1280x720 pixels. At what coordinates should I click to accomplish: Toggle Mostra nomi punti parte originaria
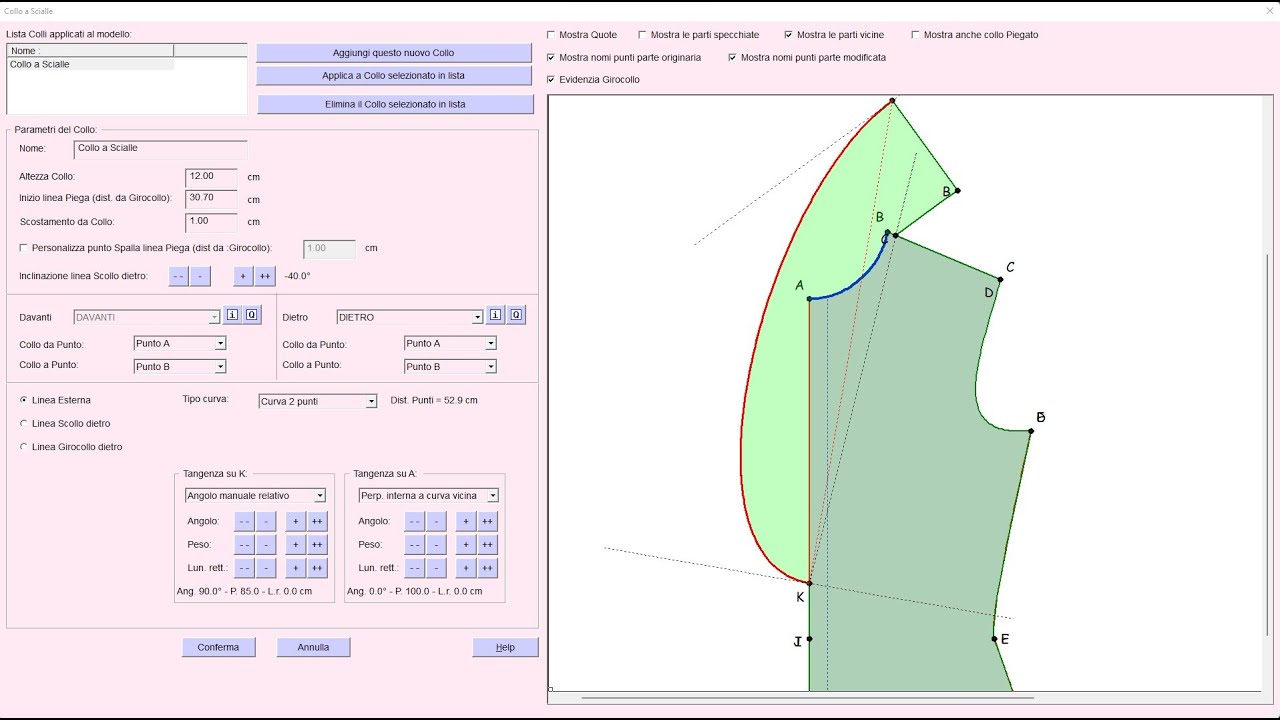(x=551, y=58)
